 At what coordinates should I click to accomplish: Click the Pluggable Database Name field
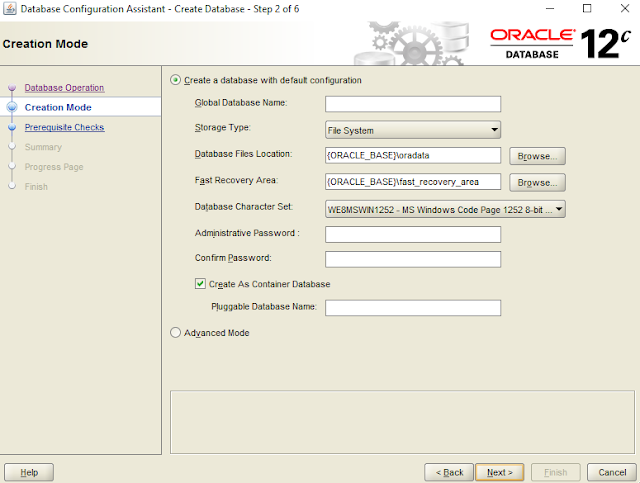coord(413,308)
